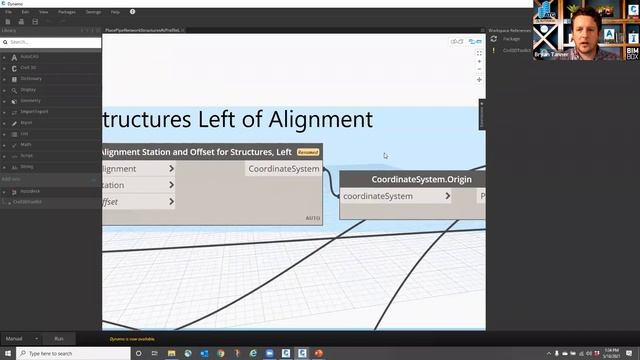Click the station input port arrow
Image resolution: width=640 pixels, height=360 pixels.
[x=171, y=185]
